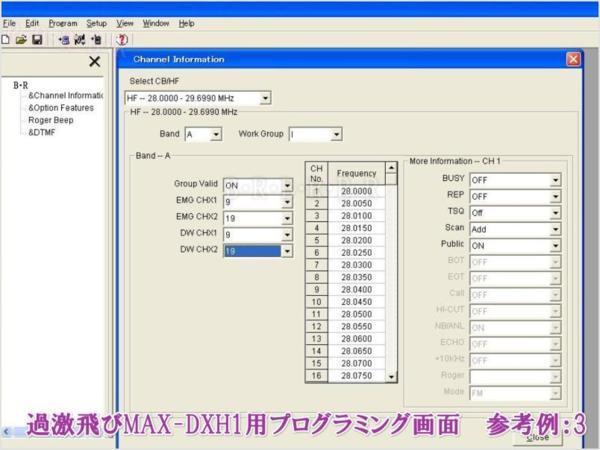Close the left tree panel with X
Viewport: 600px width, 450px height.
click(95, 61)
